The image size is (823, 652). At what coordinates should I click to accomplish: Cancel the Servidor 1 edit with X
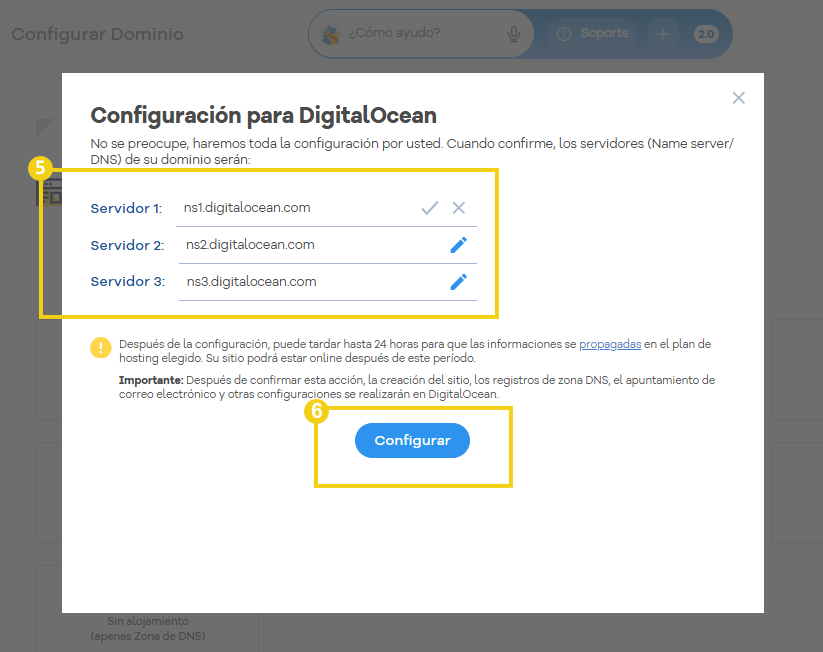459,208
